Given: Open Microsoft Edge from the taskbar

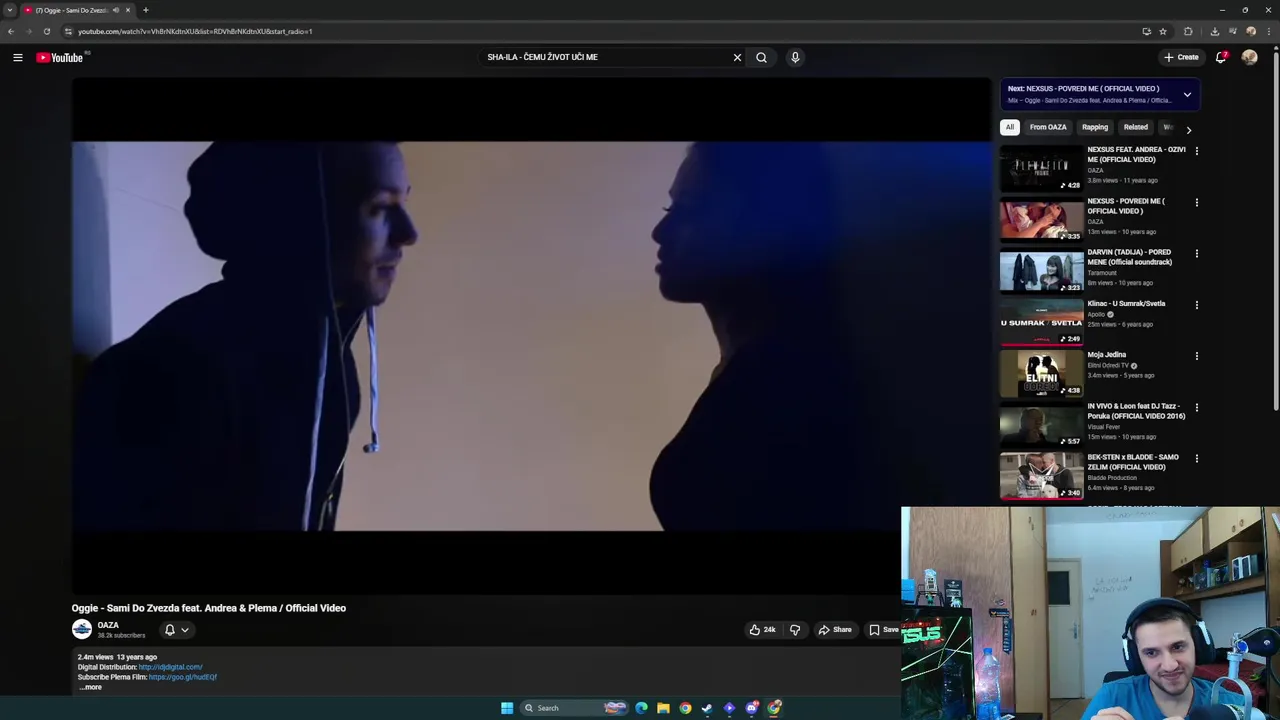Looking at the screenshot, I should 641,708.
